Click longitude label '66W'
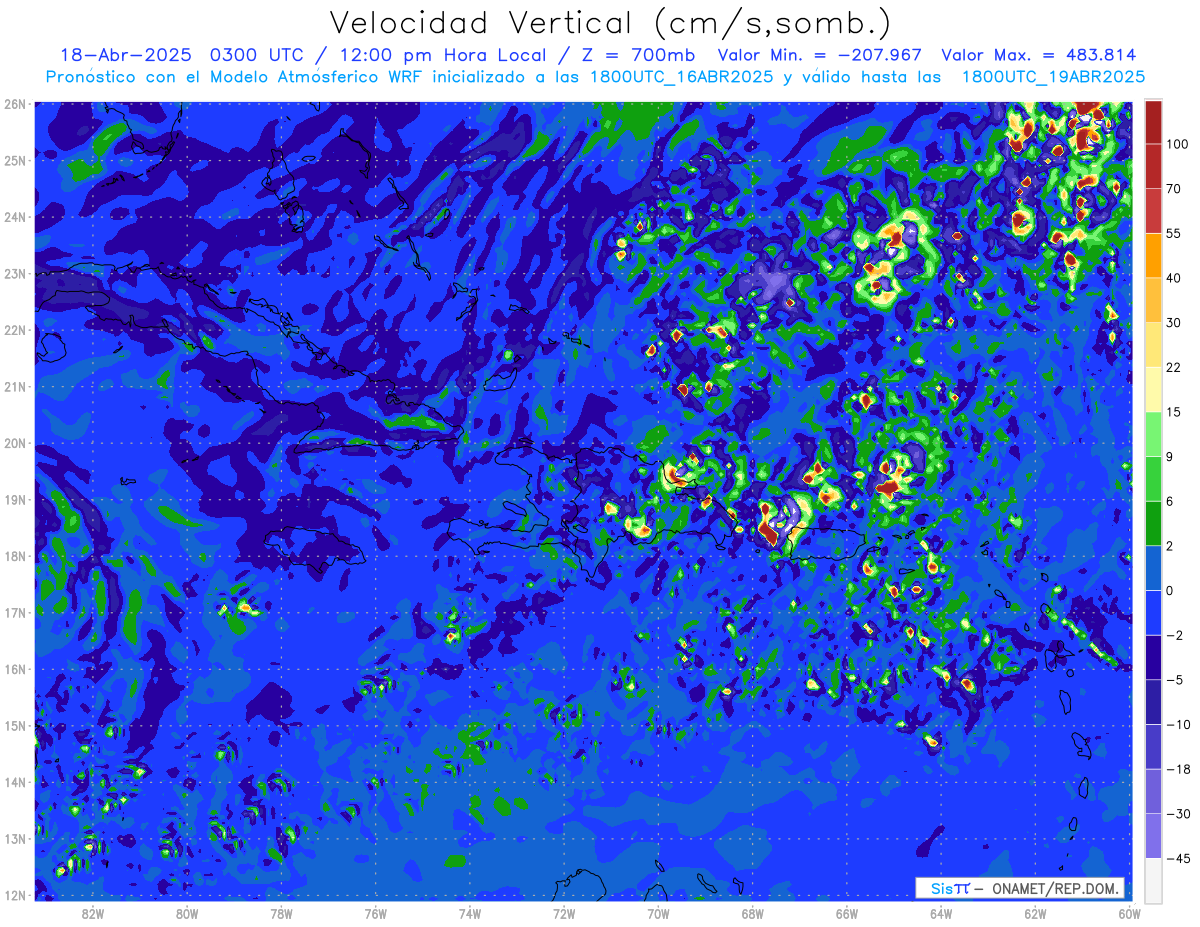The image size is (1200, 927). [847, 914]
